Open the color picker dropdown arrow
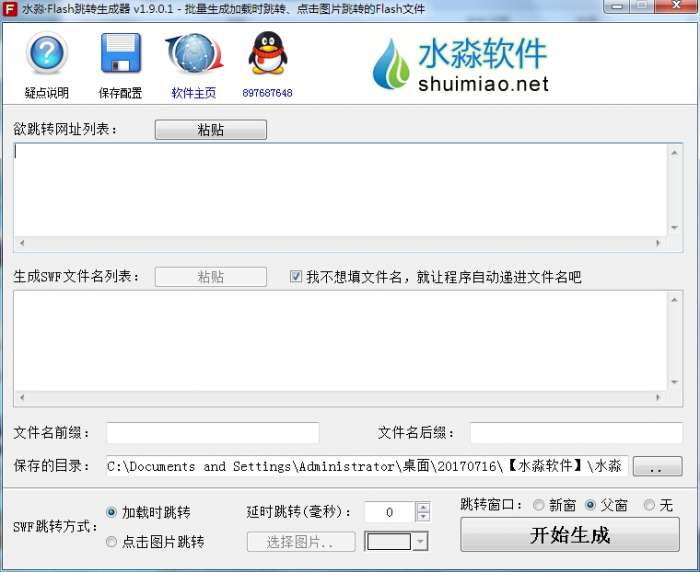The image size is (700, 572). point(420,542)
